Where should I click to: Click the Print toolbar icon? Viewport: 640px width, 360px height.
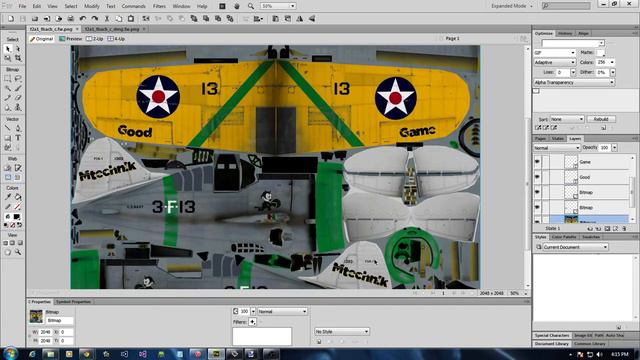70,19
